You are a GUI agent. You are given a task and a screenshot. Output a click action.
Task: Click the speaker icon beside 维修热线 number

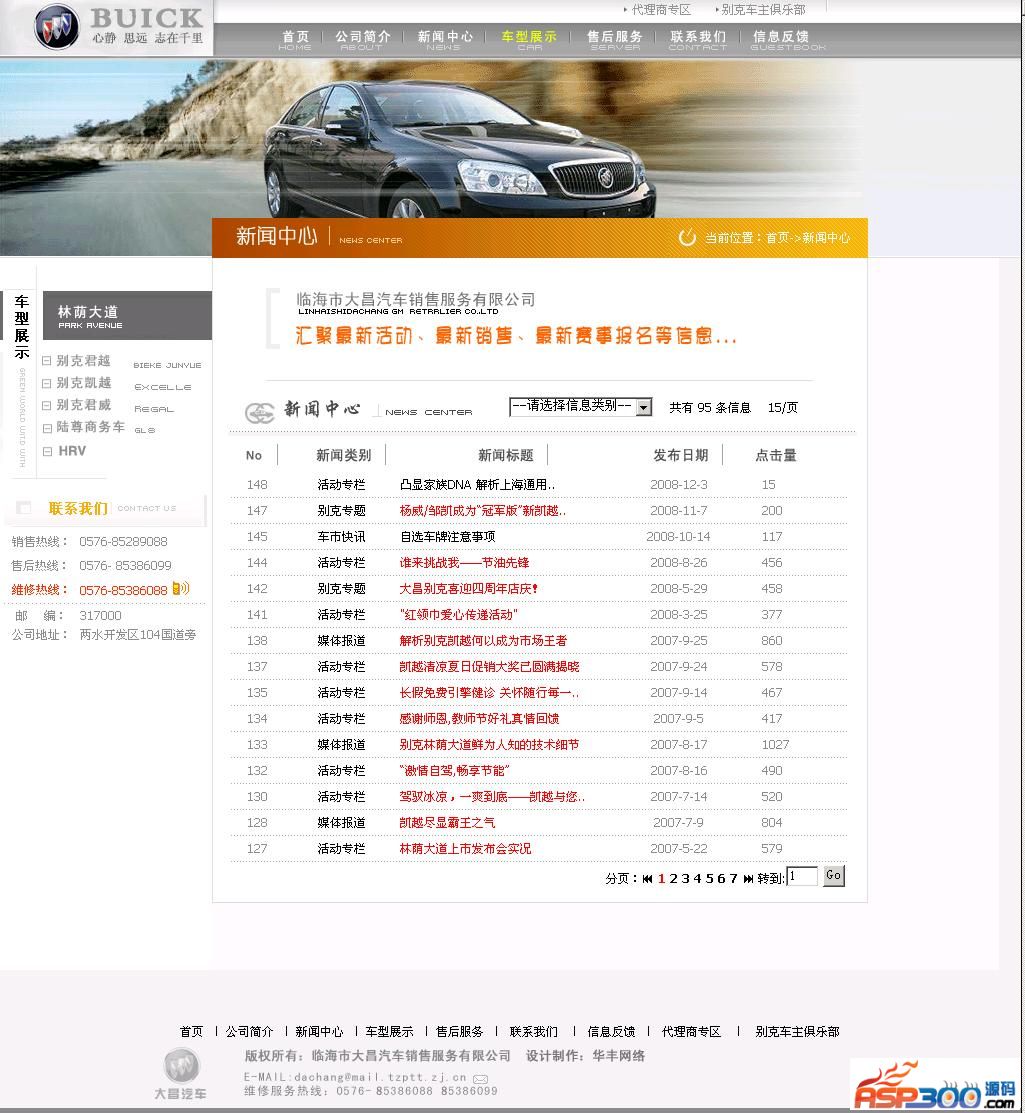pos(181,588)
